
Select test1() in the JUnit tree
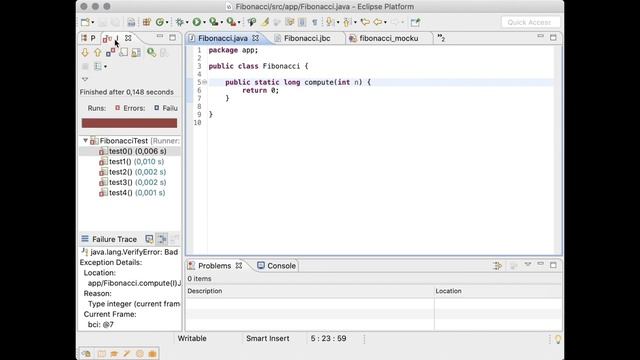131,162
